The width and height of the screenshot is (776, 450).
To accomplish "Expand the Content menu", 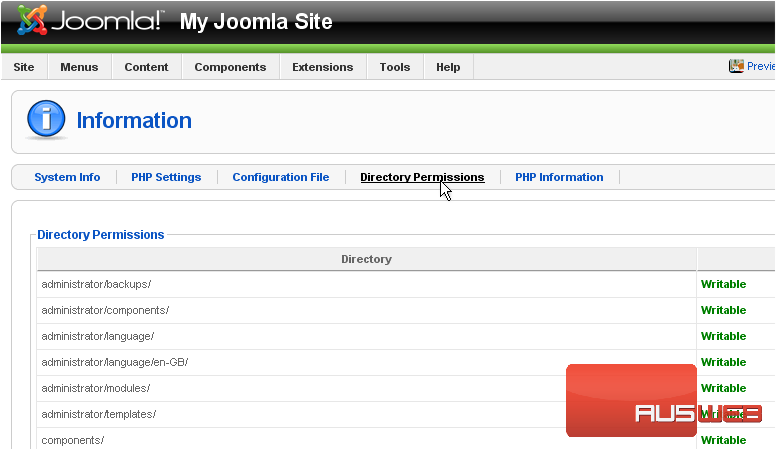I will click(x=146, y=67).
